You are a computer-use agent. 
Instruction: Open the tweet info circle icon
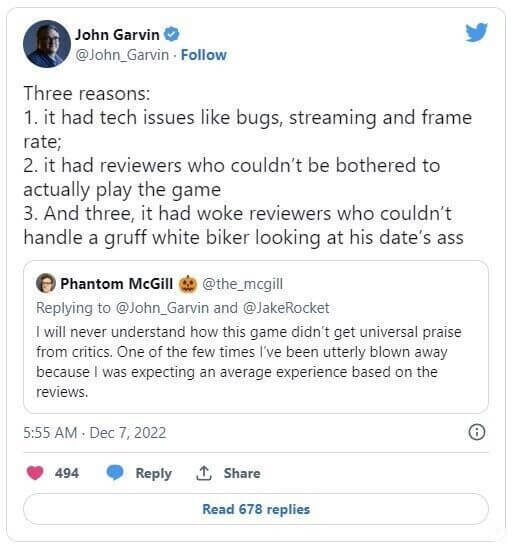pyautogui.click(x=477, y=432)
